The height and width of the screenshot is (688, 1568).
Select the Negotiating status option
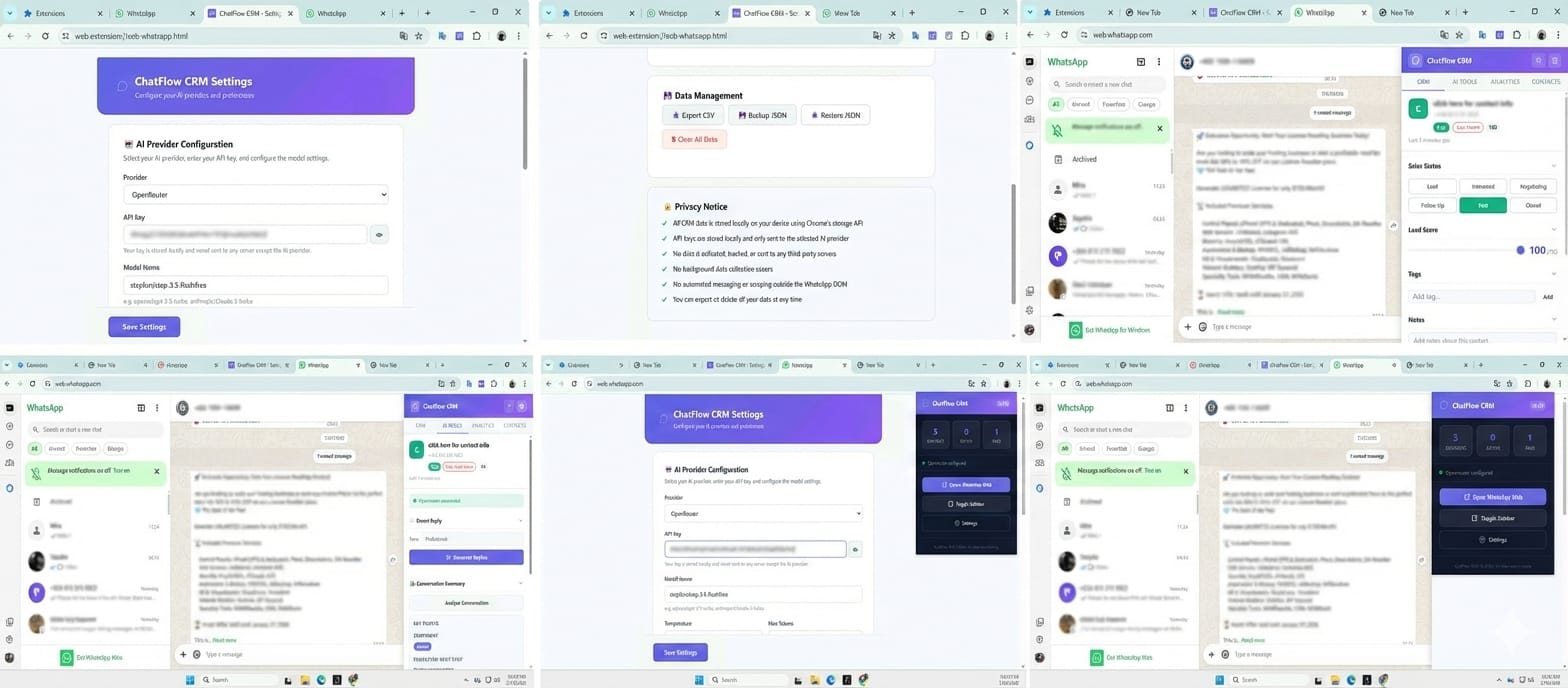1533,186
